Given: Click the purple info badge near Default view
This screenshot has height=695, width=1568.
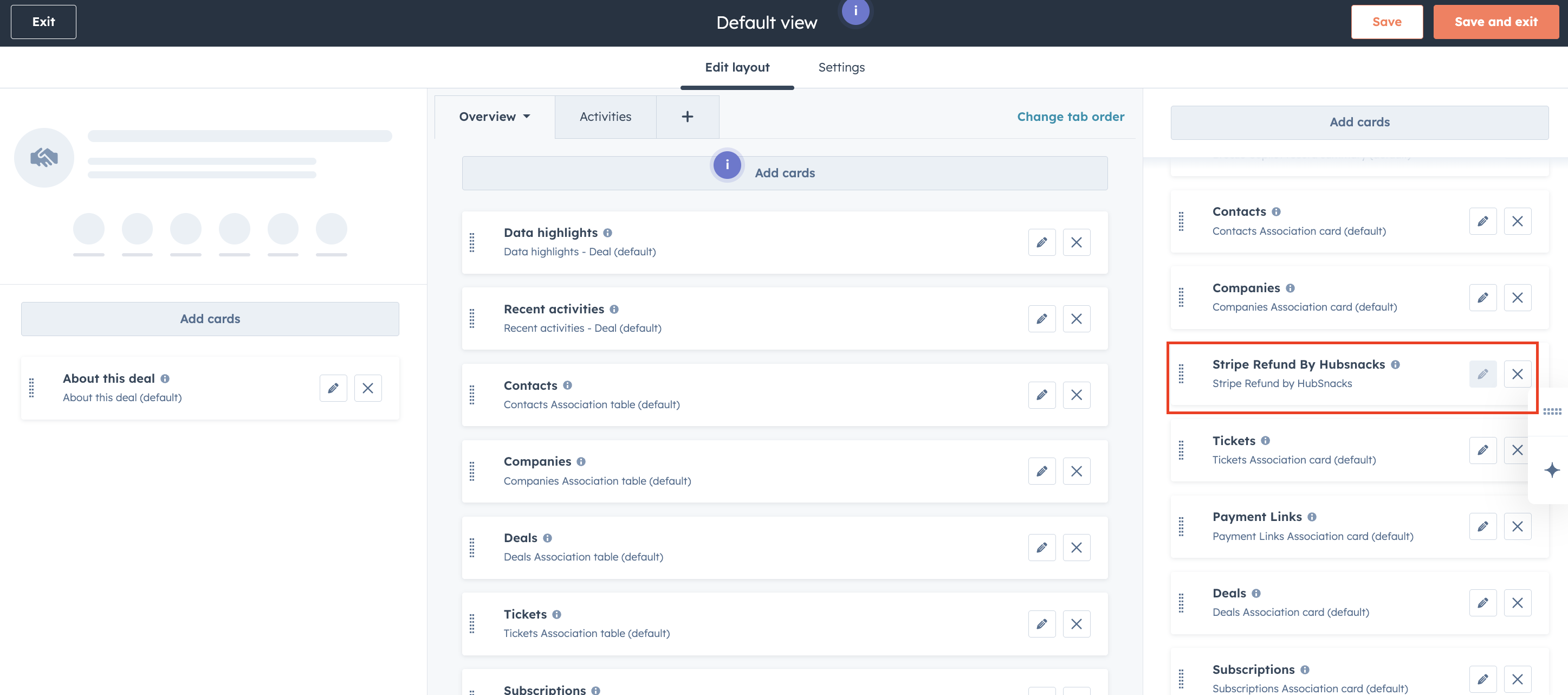Looking at the screenshot, I should [x=855, y=11].
